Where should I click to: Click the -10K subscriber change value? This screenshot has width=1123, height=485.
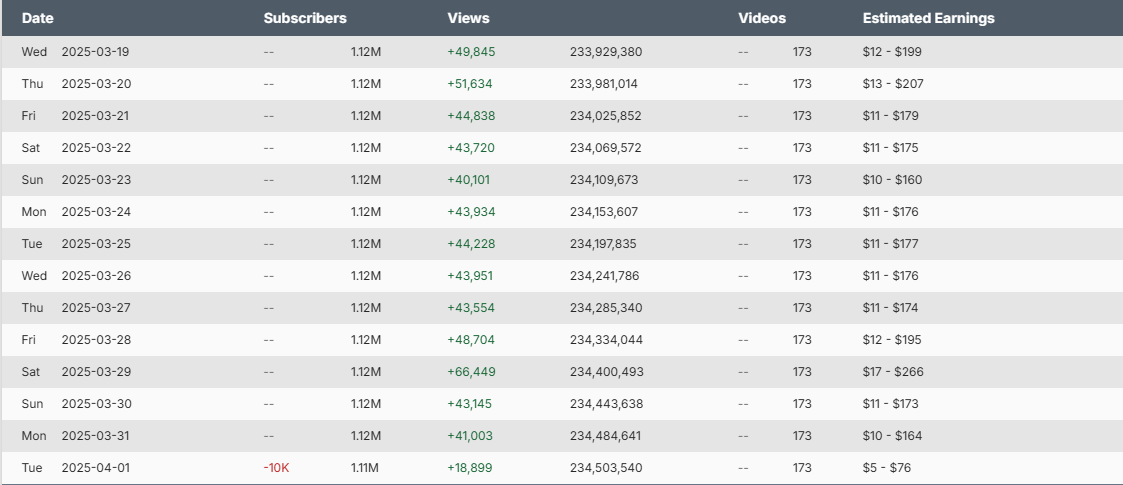[x=276, y=468]
